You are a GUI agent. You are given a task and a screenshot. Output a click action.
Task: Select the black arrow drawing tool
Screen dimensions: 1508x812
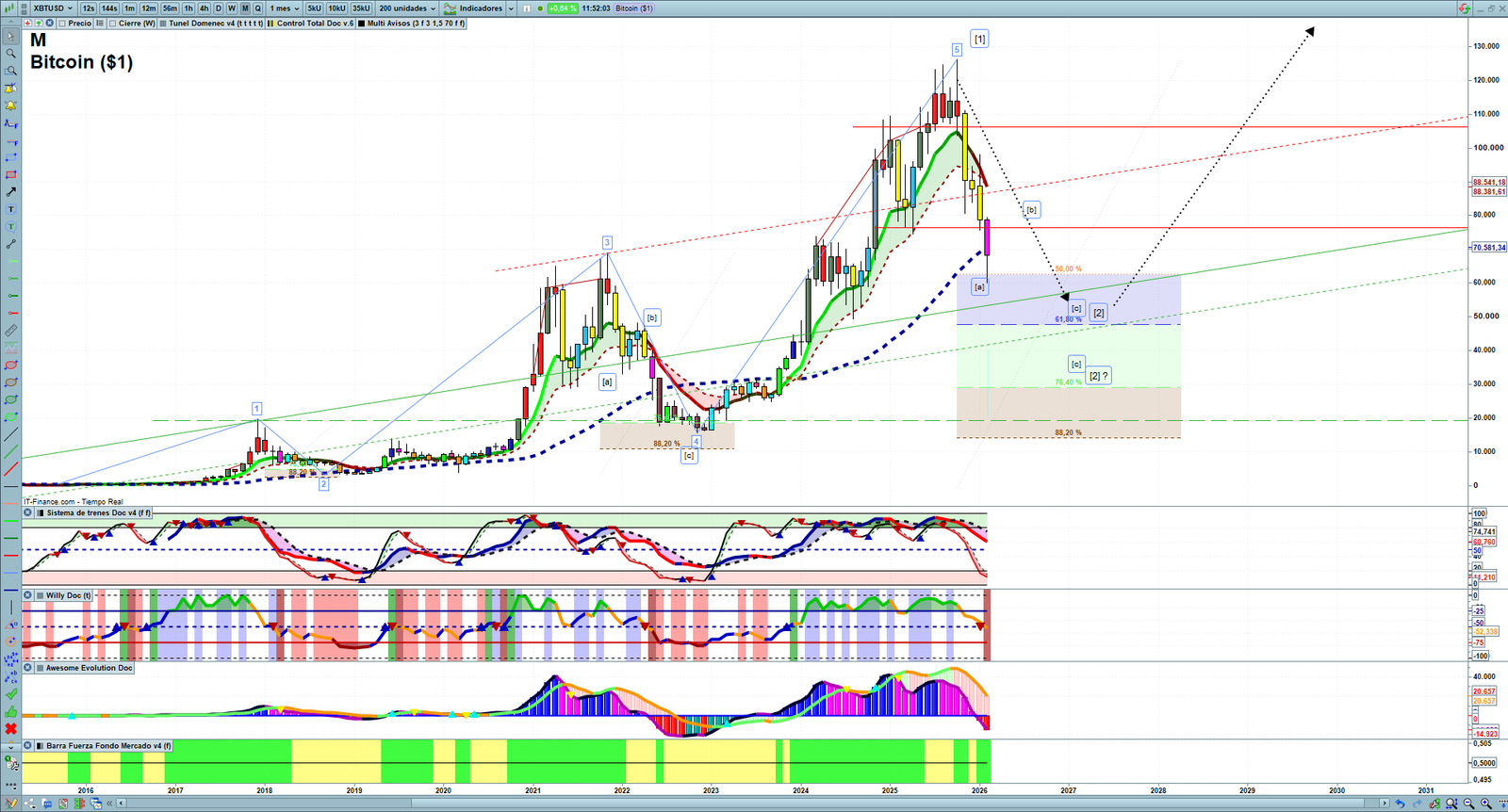10,192
